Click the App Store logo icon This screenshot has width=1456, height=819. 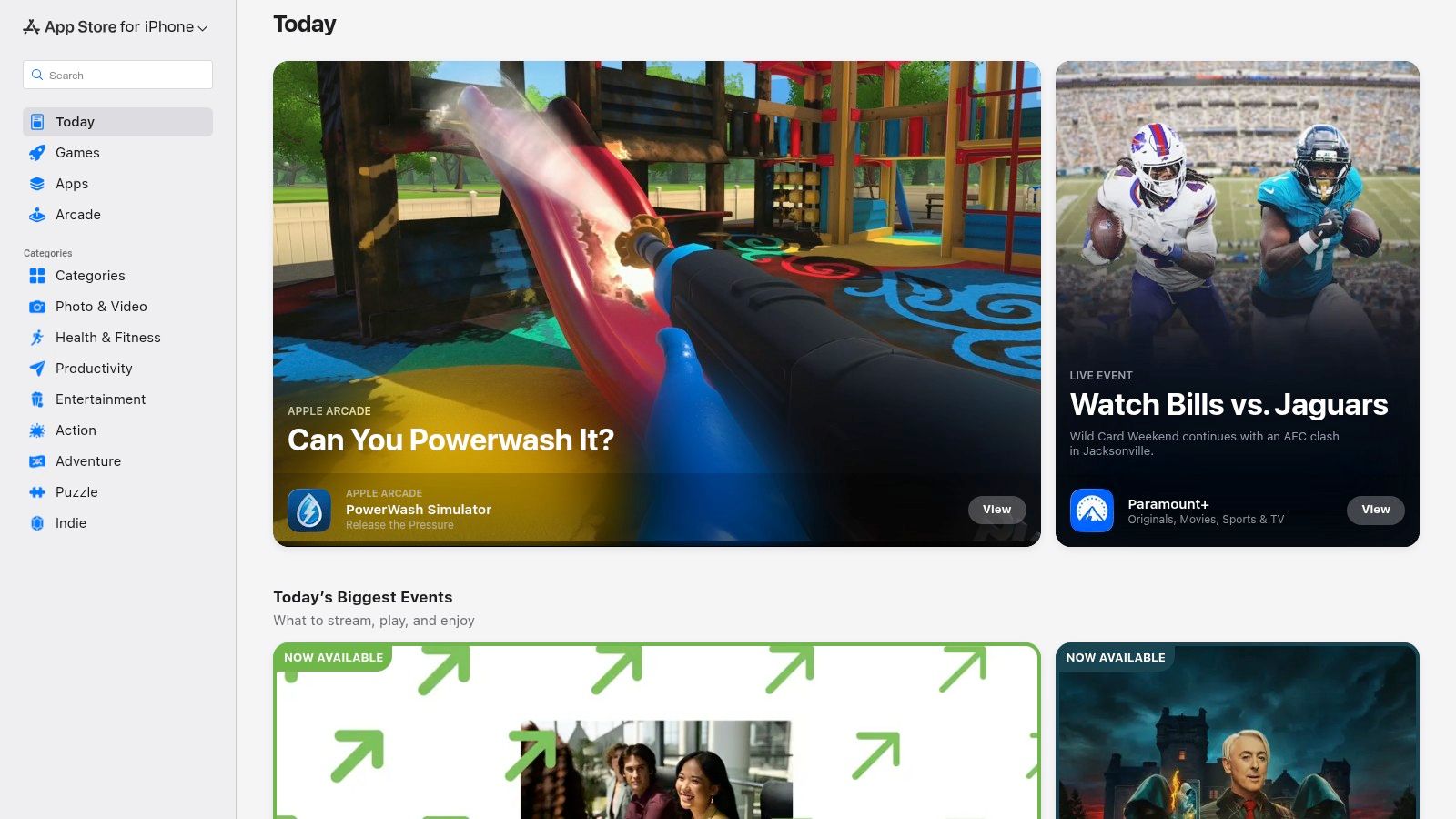pyautogui.click(x=31, y=26)
